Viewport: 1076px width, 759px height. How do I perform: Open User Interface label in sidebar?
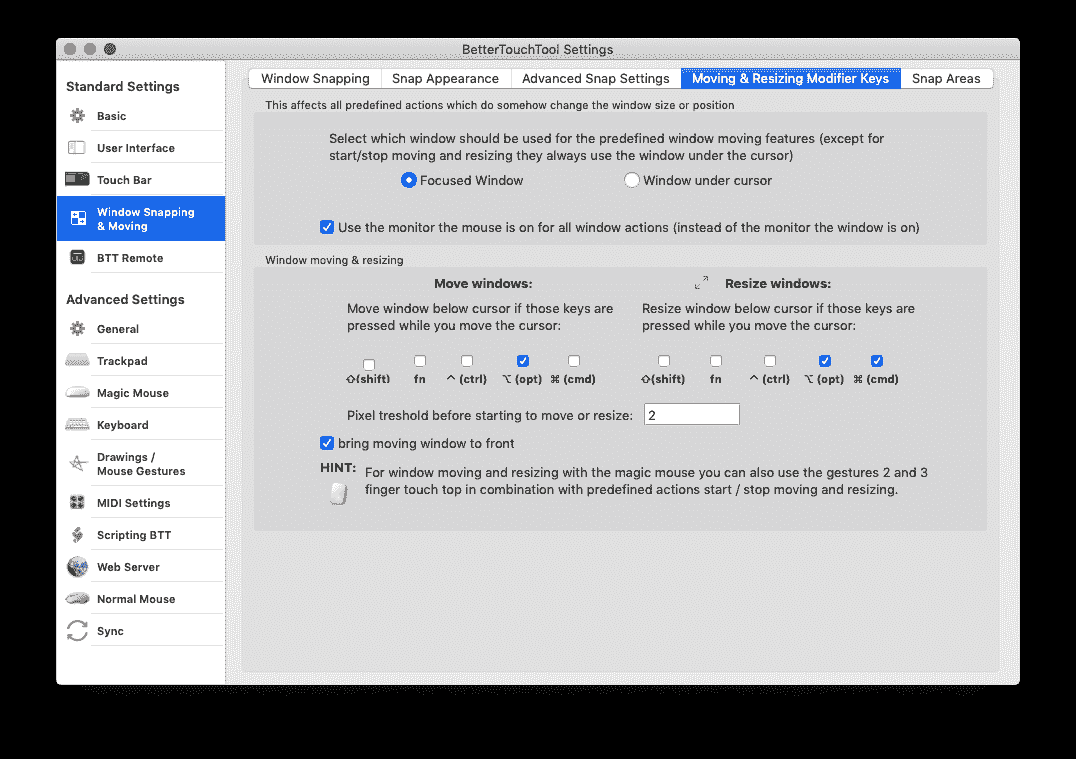136,148
